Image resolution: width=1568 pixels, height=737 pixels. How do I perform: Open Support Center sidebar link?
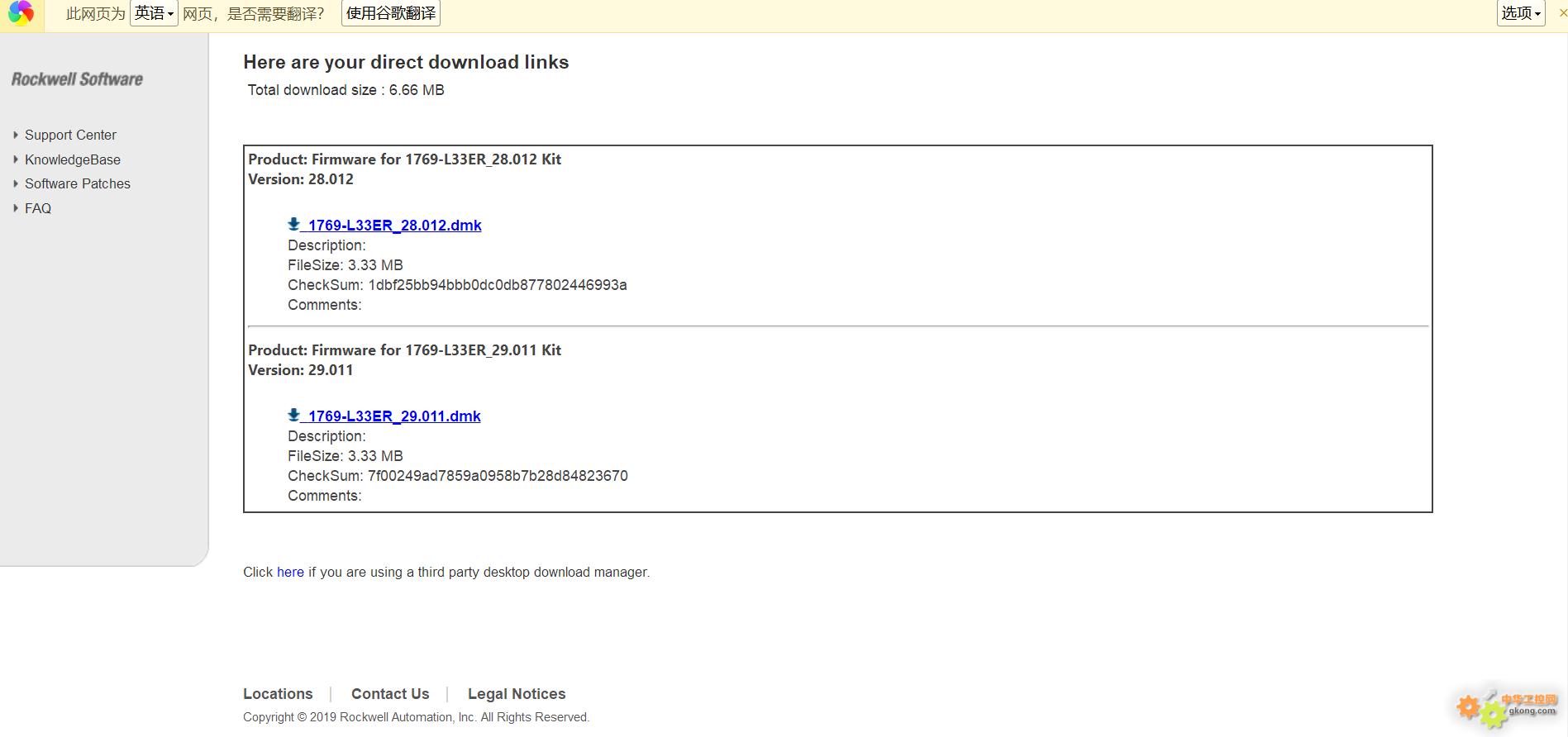[x=70, y=135]
